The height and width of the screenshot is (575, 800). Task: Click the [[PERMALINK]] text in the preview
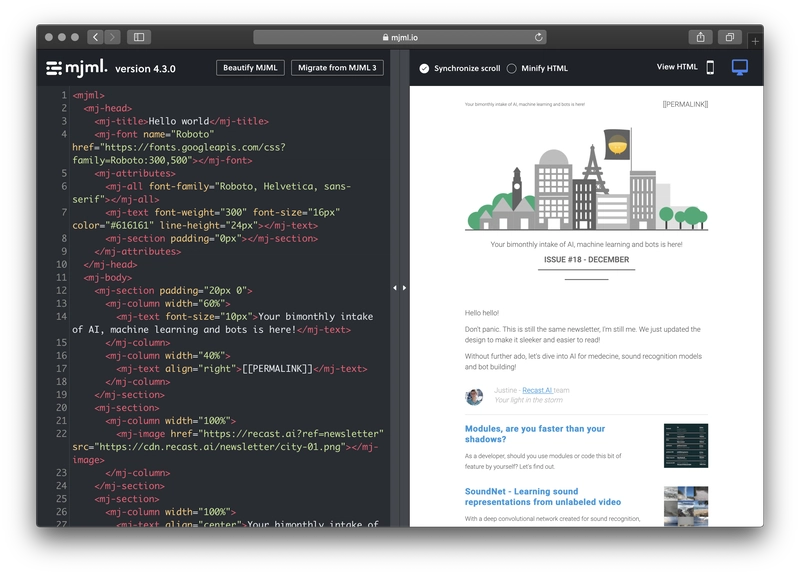pos(685,104)
